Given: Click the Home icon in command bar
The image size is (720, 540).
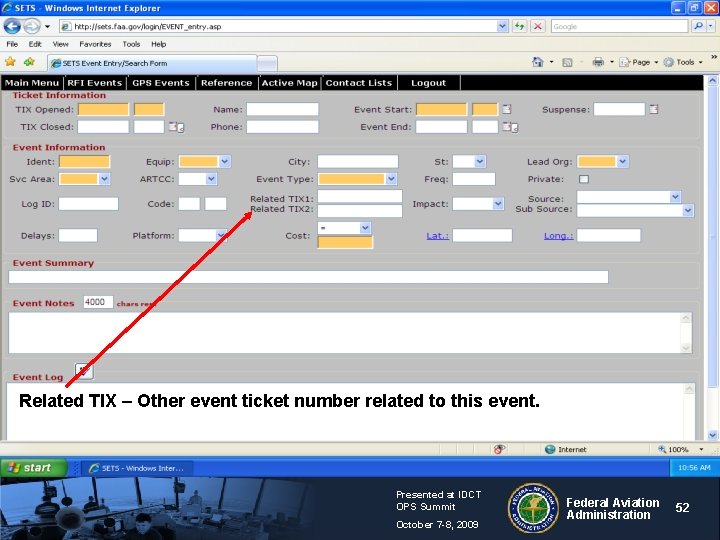Looking at the screenshot, I should click(538, 62).
